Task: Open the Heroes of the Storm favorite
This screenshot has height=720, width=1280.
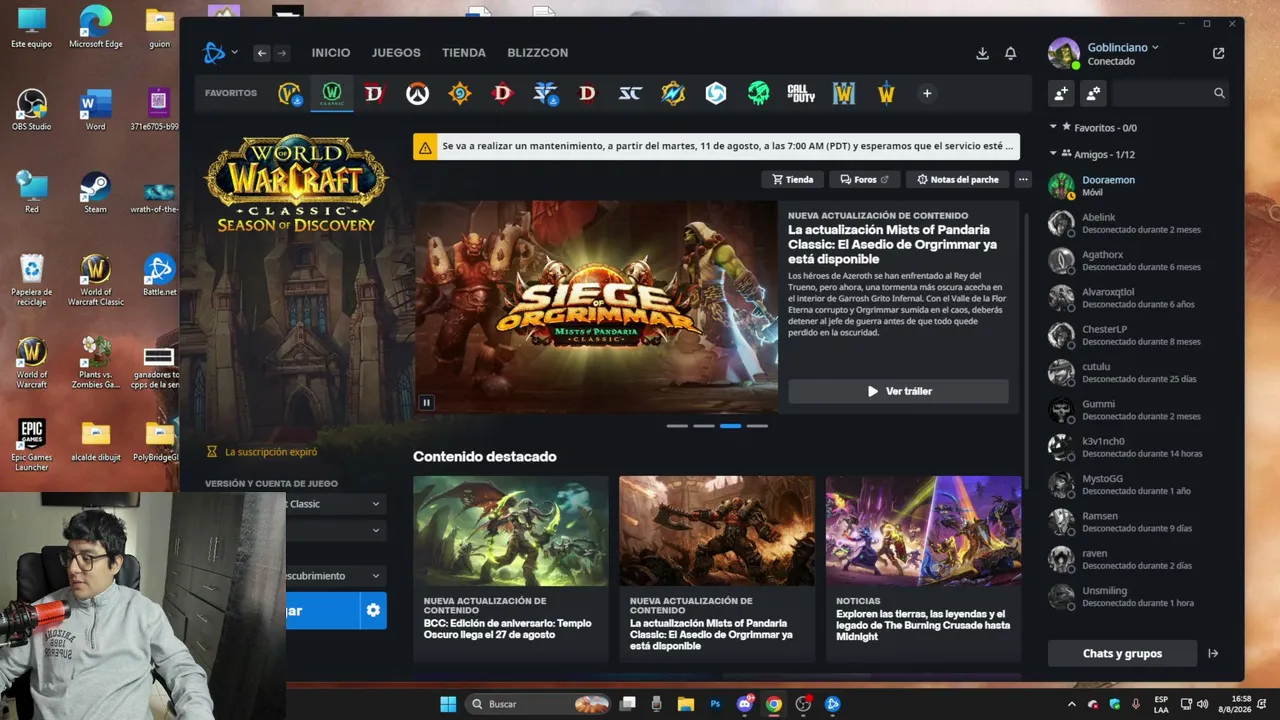Action: pos(715,94)
